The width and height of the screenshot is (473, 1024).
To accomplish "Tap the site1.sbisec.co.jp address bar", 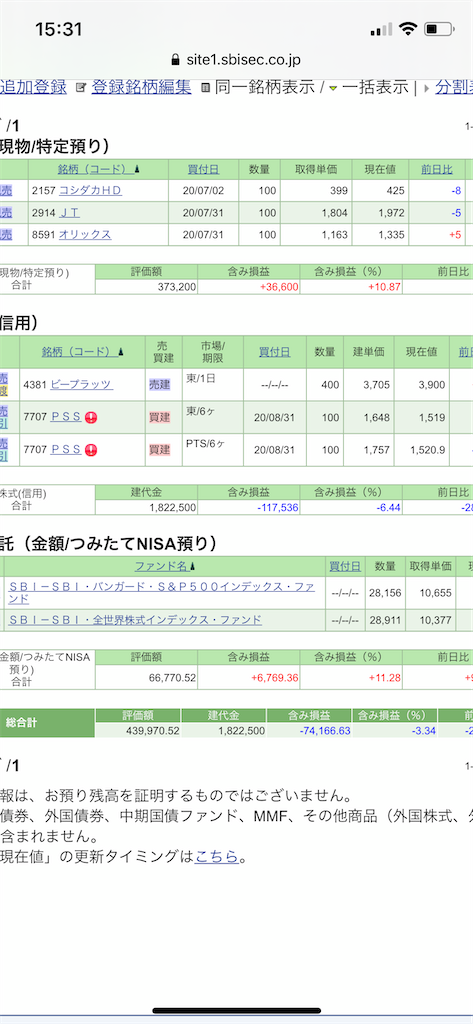I will 236,60.
